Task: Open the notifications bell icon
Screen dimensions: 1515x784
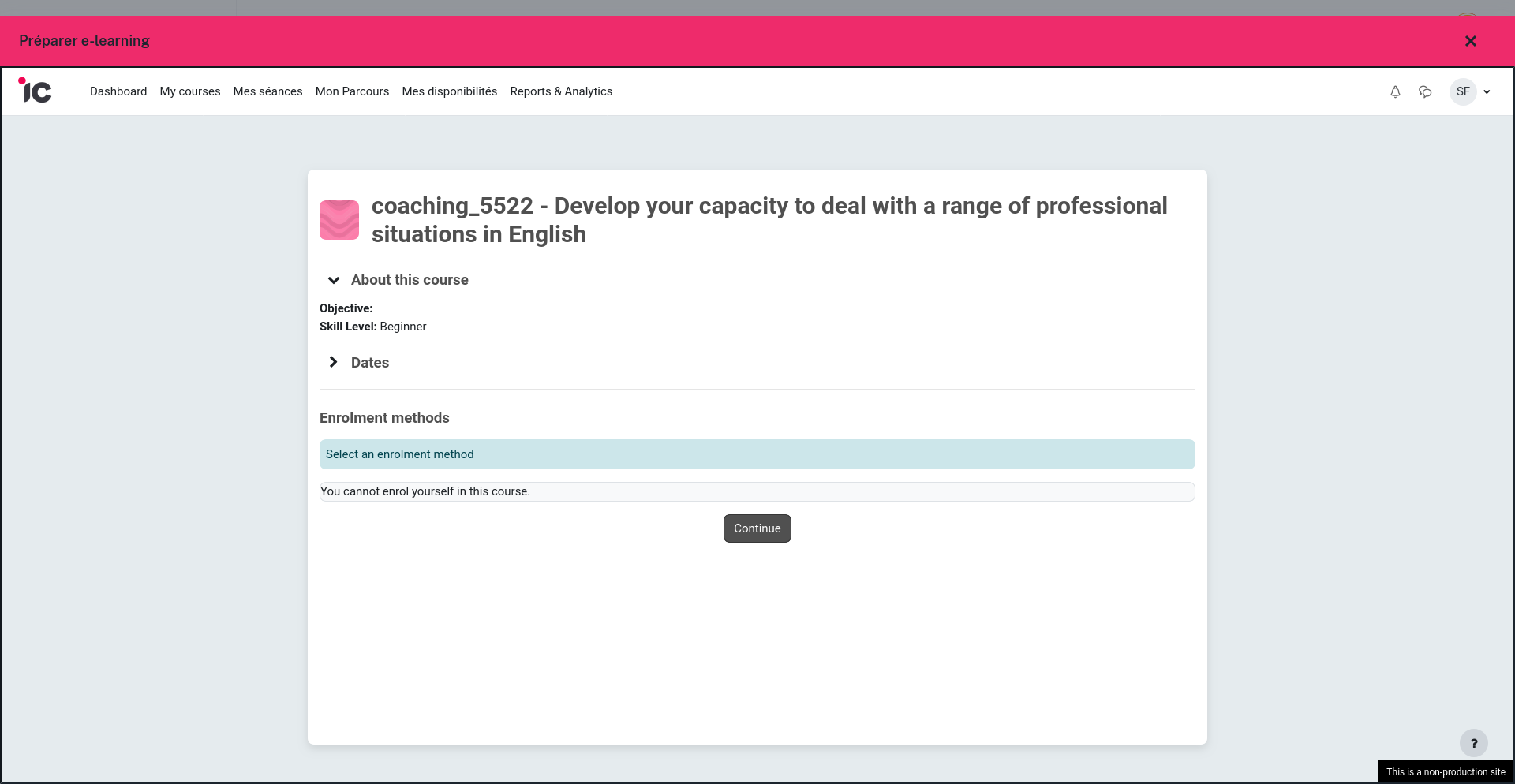Action: click(x=1395, y=91)
